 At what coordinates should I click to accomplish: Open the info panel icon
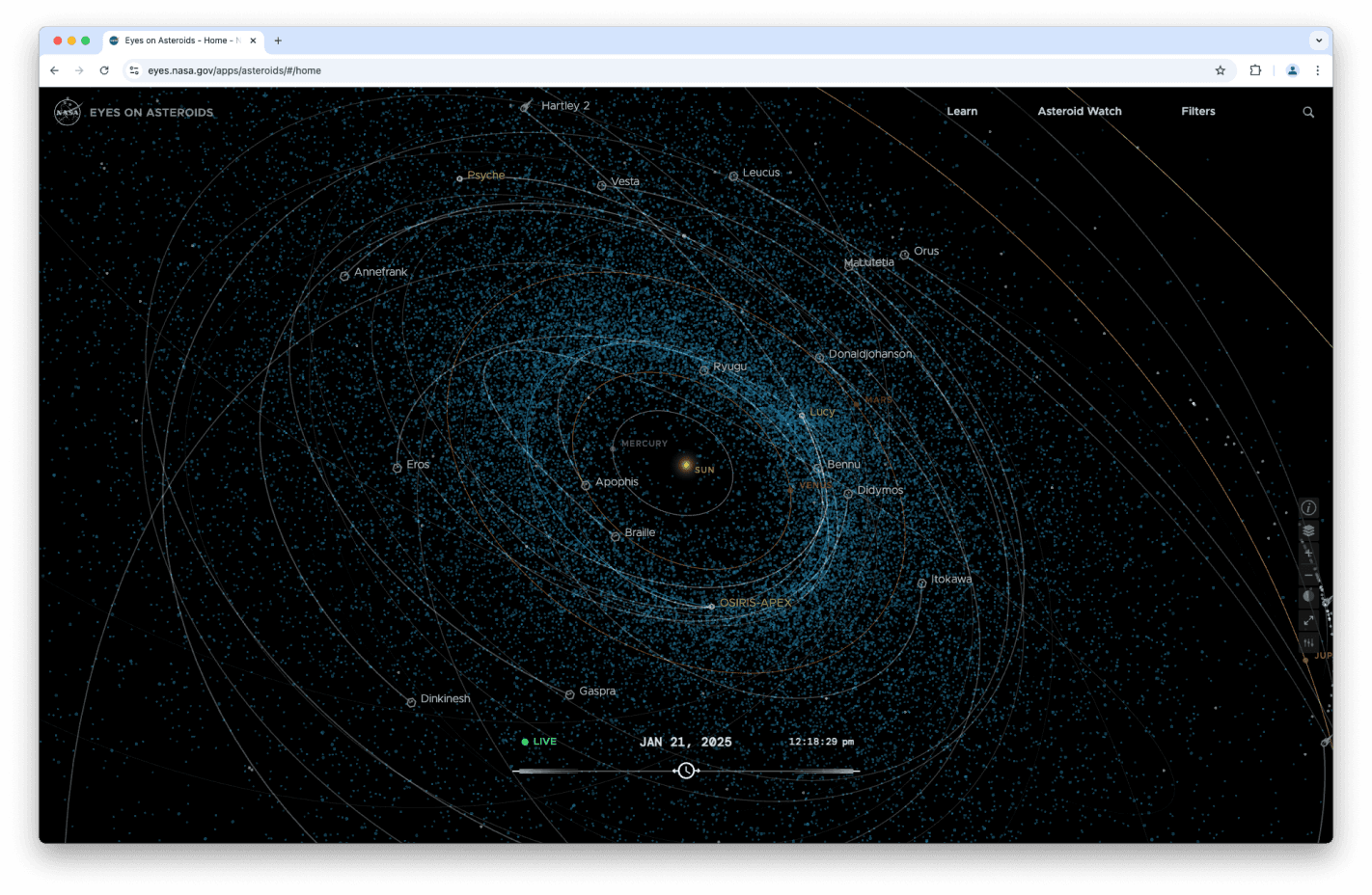point(1308,508)
